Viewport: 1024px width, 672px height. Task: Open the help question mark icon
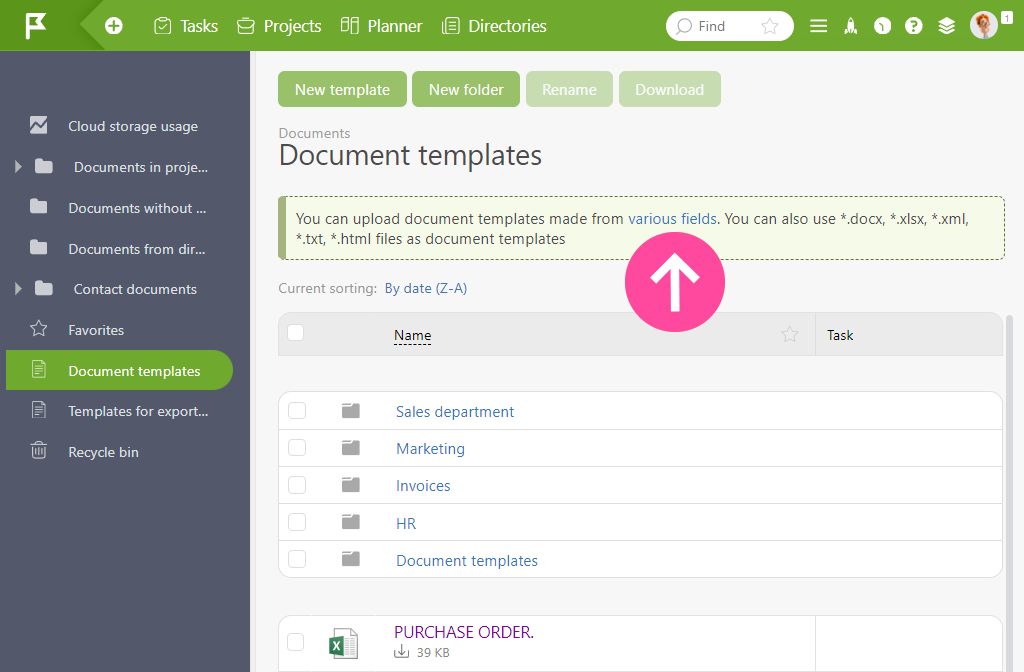pos(914,26)
